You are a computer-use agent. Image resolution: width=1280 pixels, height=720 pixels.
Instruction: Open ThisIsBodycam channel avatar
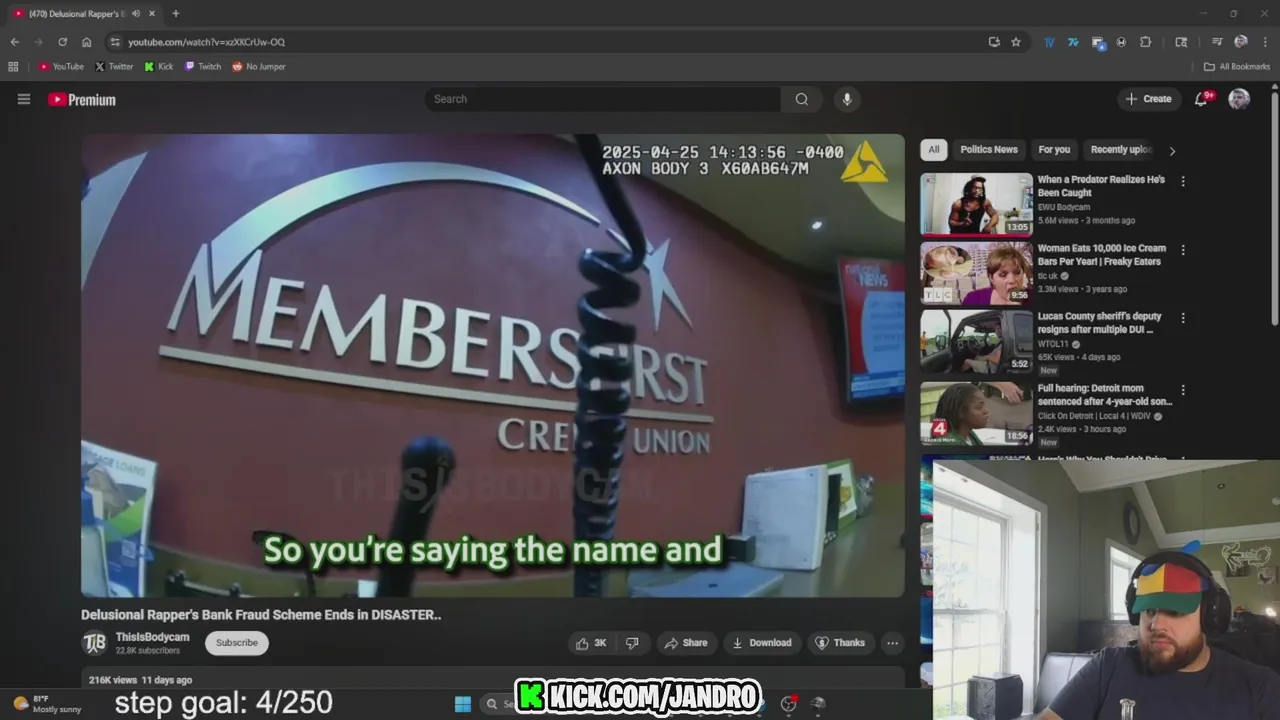pyautogui.click(x=94, y=643)
